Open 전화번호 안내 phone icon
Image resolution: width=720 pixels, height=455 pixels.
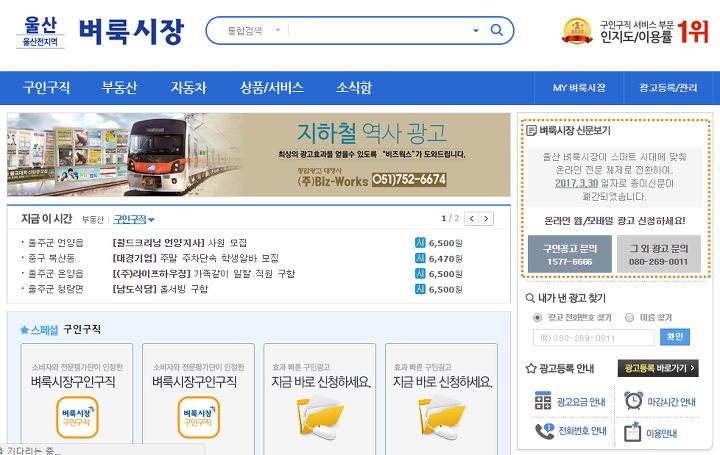[x=545, y=431]
